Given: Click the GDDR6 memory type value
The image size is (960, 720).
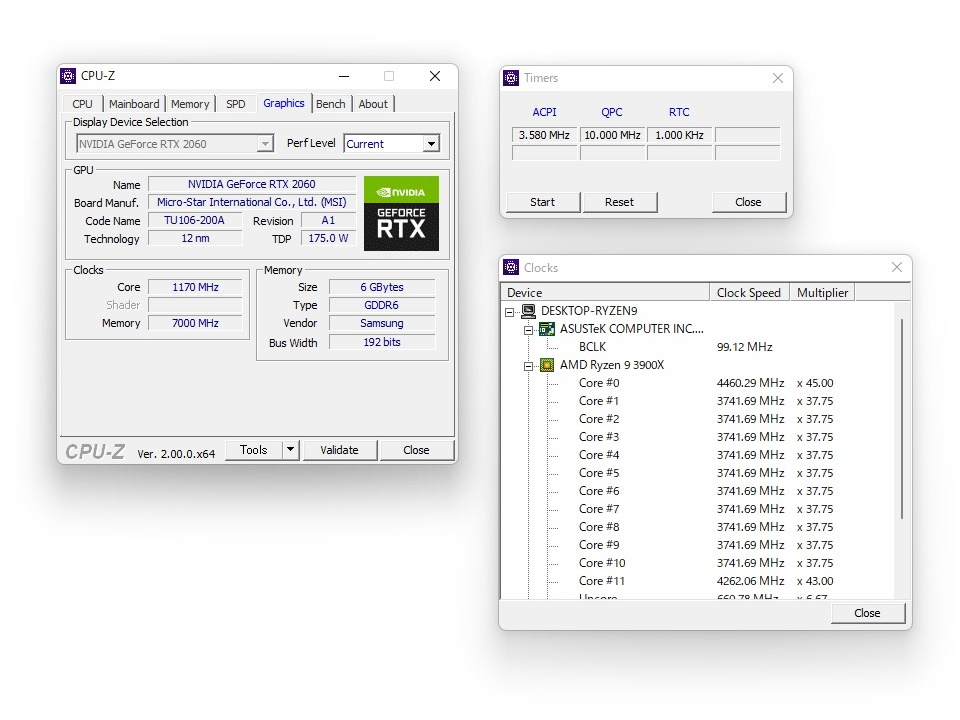Looking at the screenshot, I should pos(382,305).
